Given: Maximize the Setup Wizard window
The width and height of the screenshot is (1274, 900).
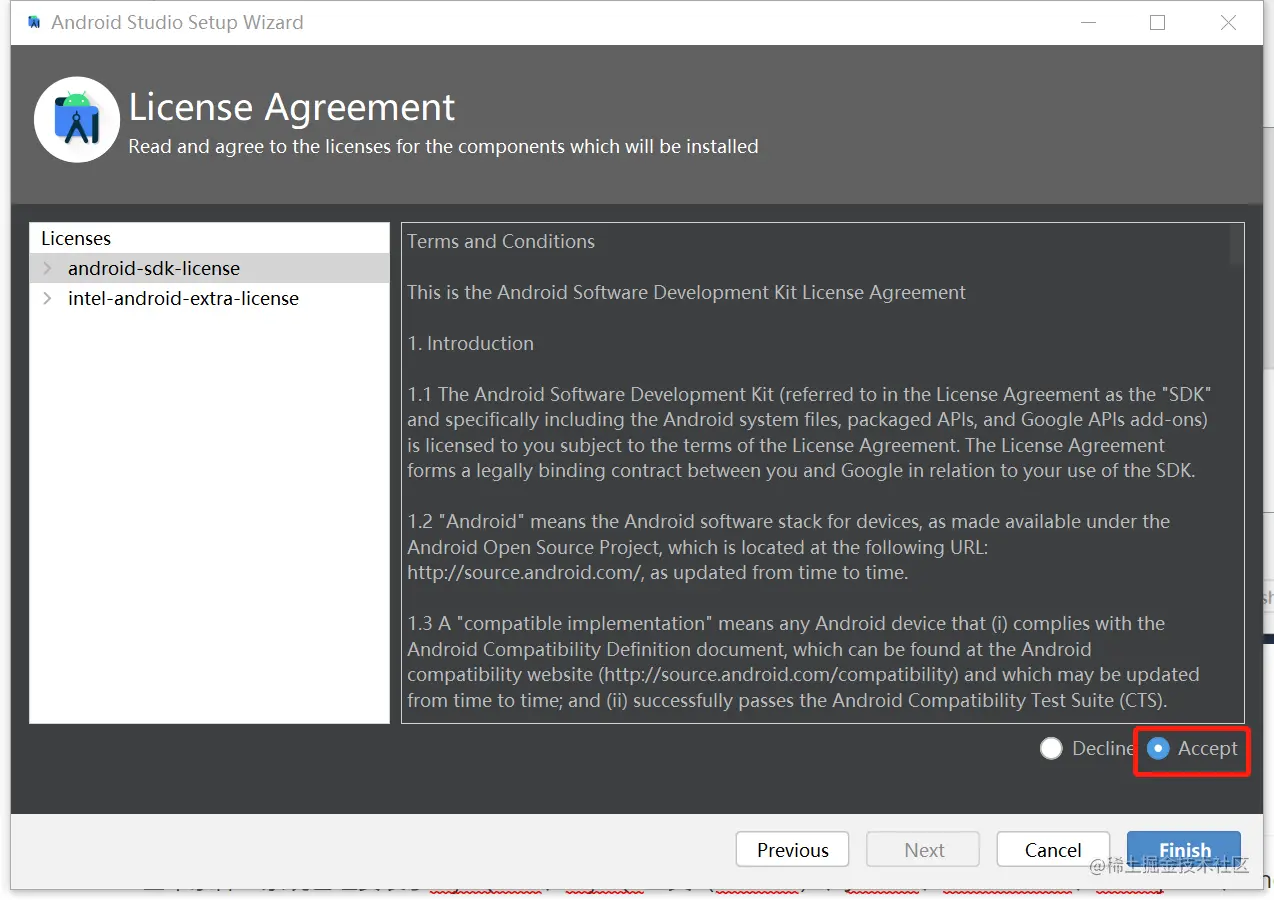Looking at the screenshot, I should tap(1157, 22).
